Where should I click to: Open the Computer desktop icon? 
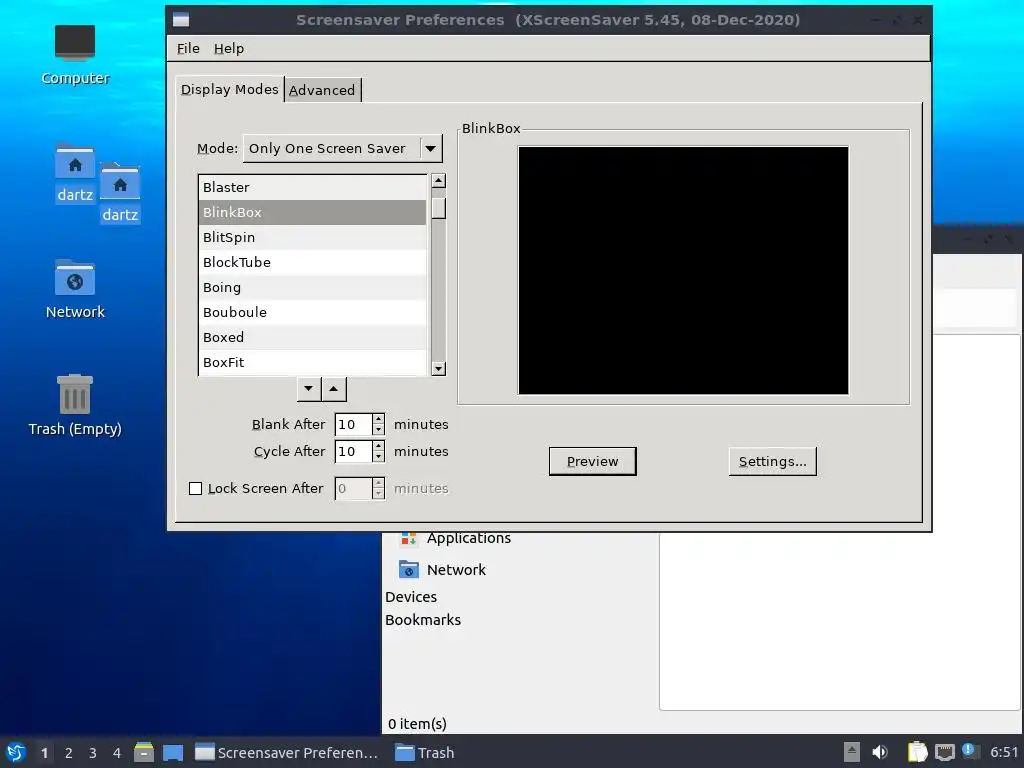(x=75, y=55)
